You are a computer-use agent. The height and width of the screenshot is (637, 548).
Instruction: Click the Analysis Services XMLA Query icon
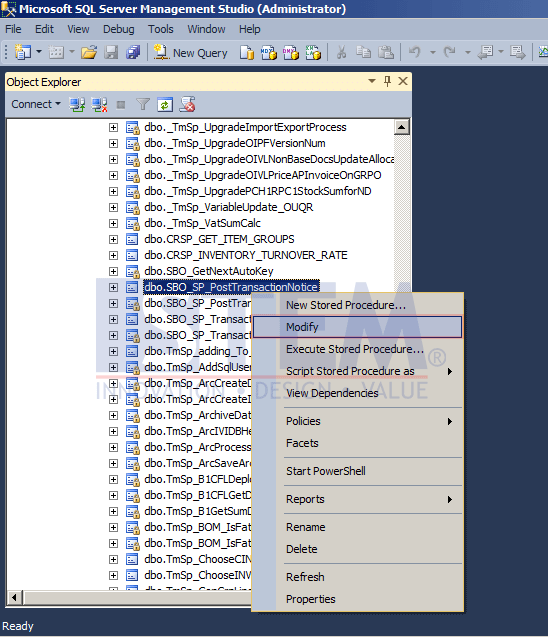coord(313,53)
